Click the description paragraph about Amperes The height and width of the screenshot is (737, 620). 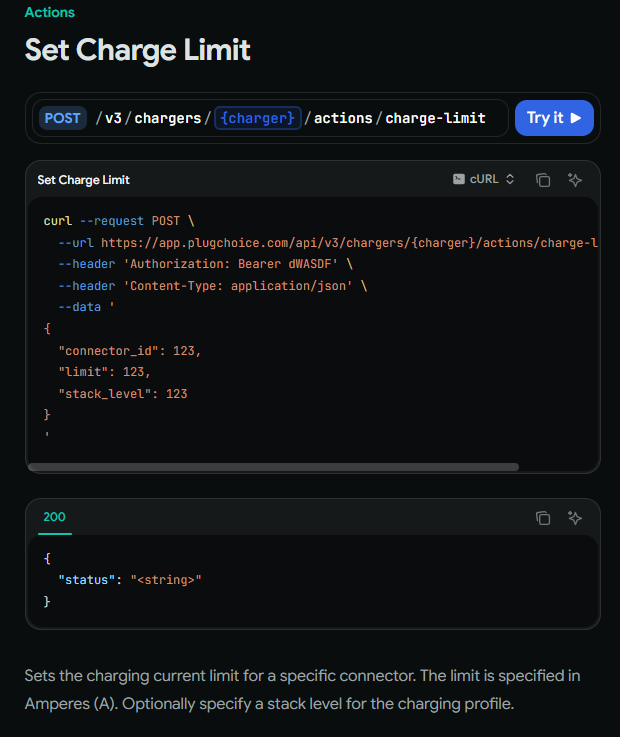(302, 690)
